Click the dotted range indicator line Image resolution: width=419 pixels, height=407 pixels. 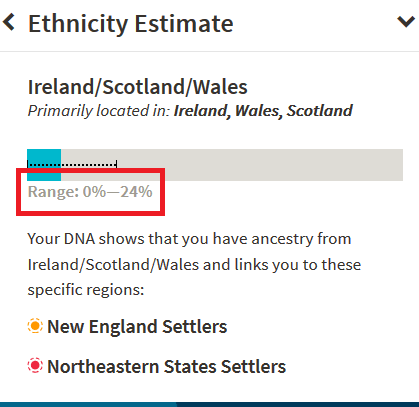coord(72,164)
